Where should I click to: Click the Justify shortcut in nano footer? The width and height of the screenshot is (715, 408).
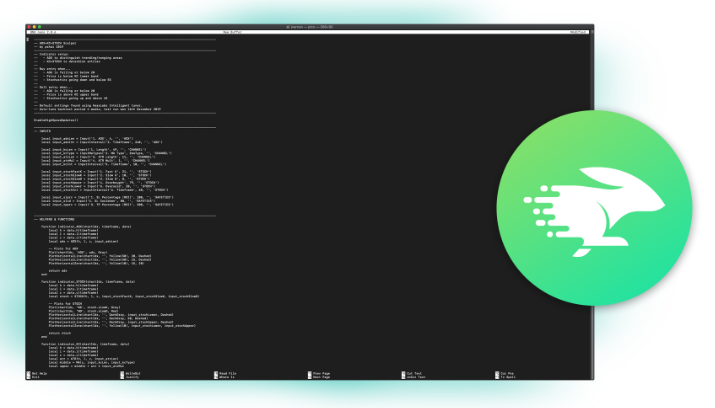coord(130,377)
